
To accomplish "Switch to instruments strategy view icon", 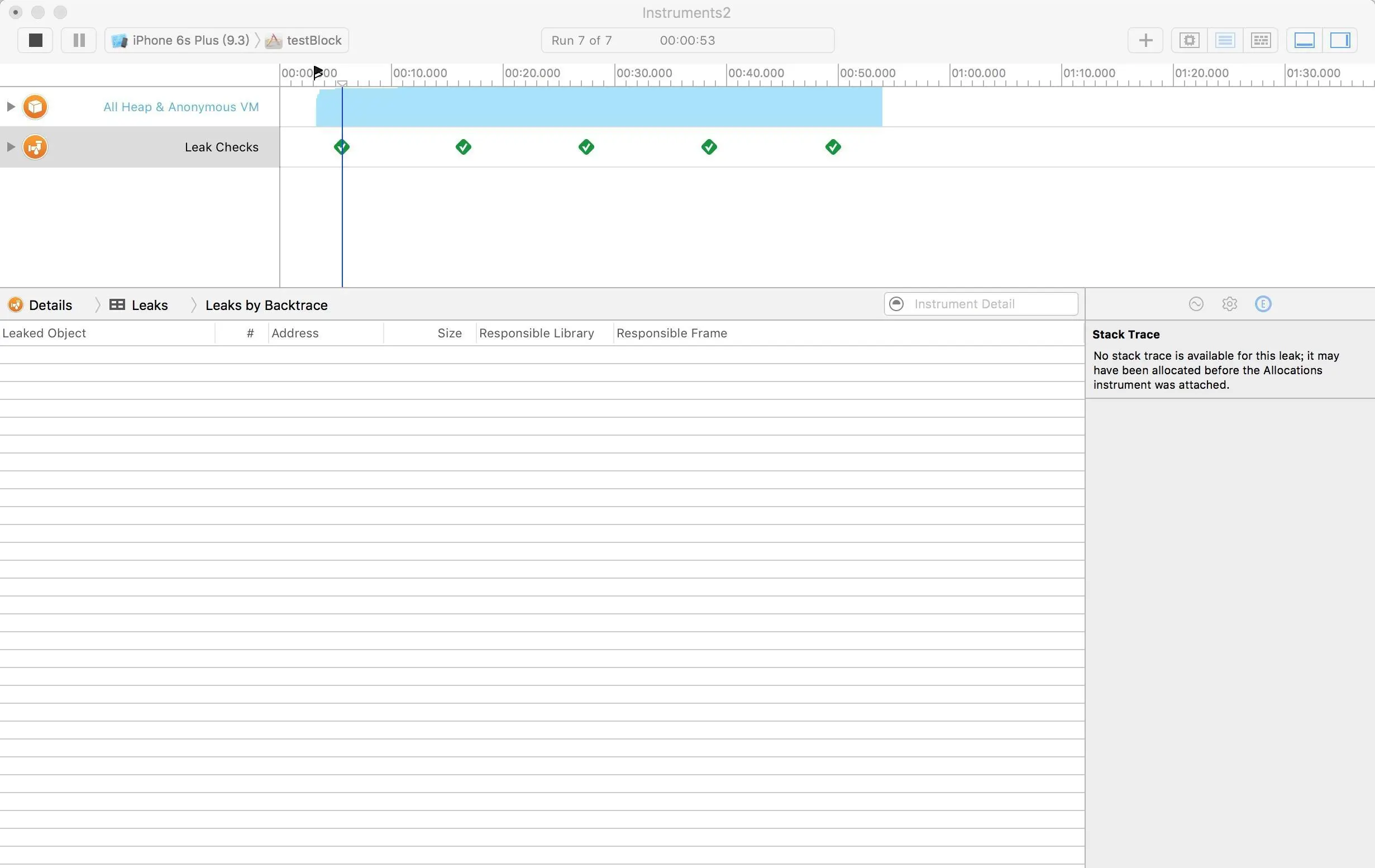I will 1225,41.
